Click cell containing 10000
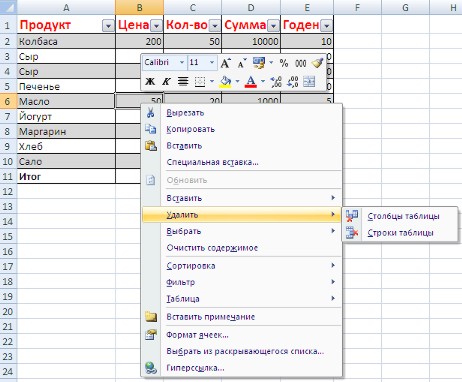 (251, 41)
